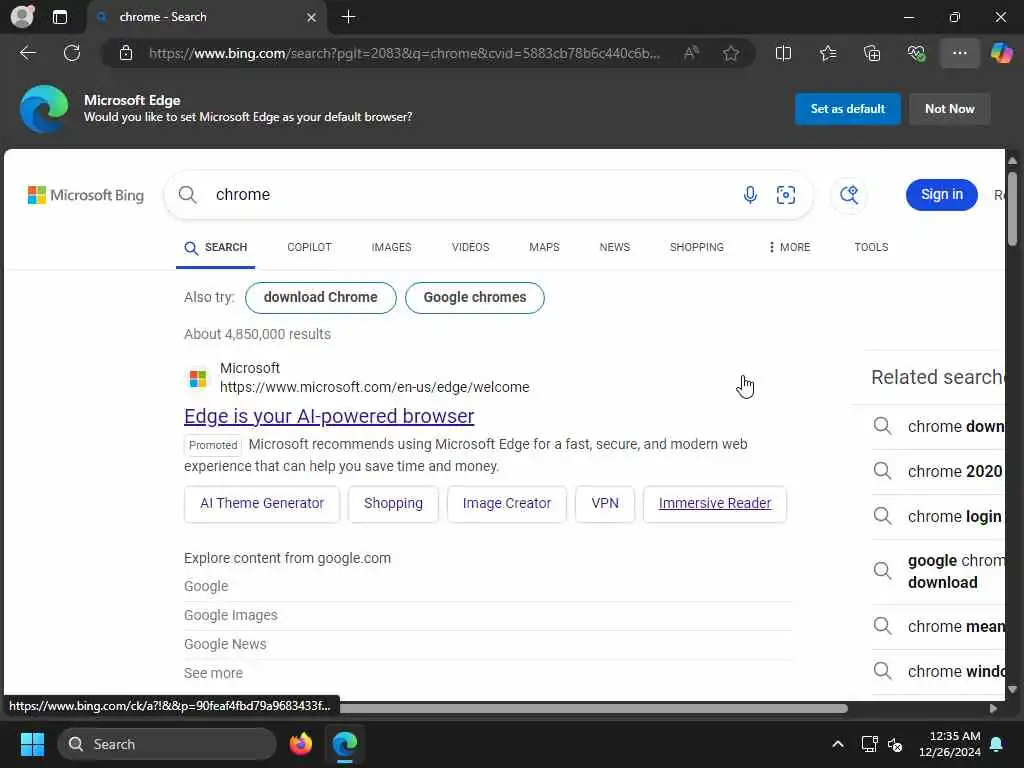Search using an image icon
This screenshot has height=768, width=1024.
tap(786, 195)
